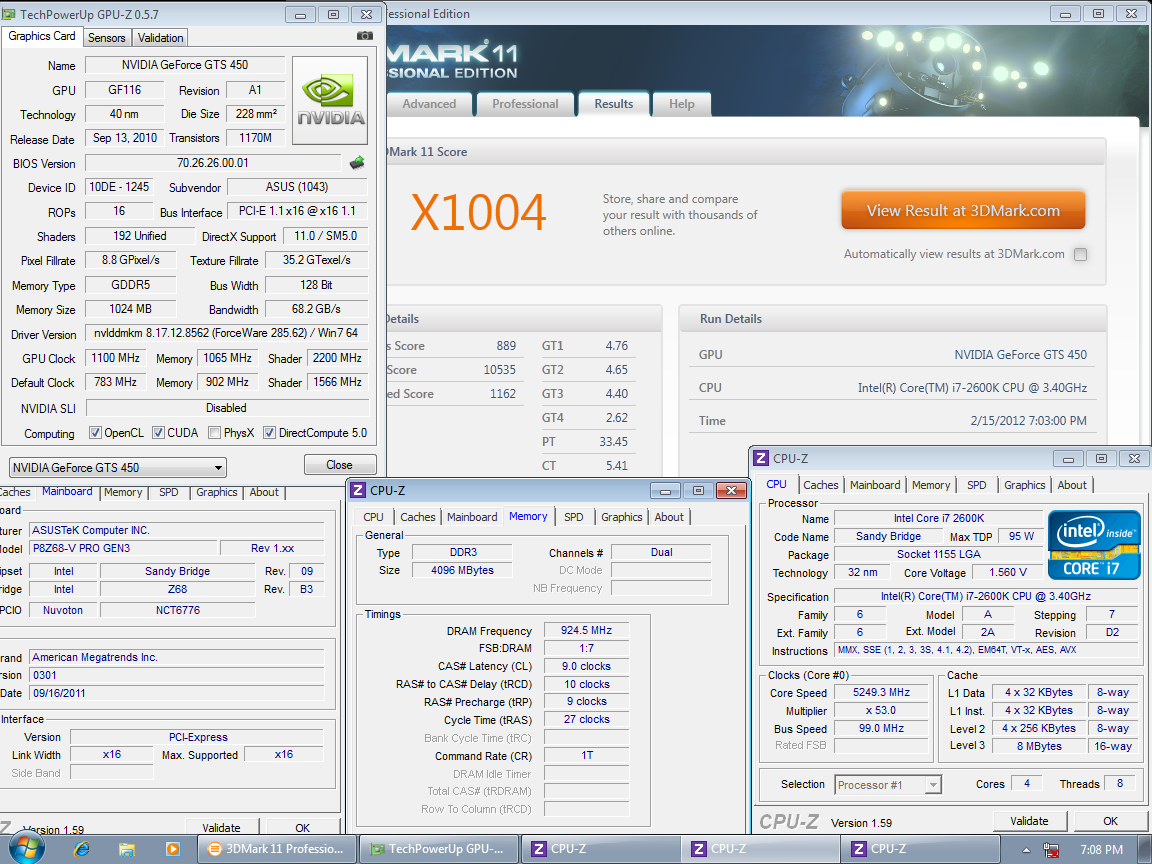Select Memory tab in the CPU-Z mainboard window
This screenshot has height=864, width=1152.
123,492
